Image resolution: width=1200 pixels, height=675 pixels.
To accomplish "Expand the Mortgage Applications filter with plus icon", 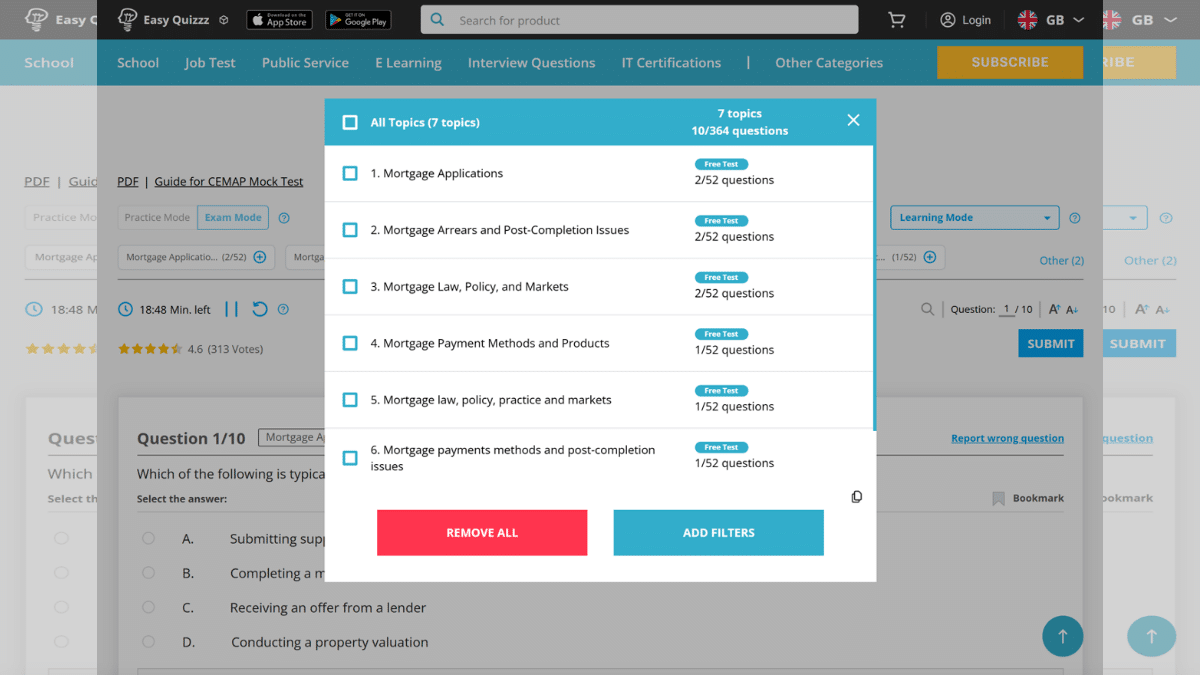I will tap(257, 257).
